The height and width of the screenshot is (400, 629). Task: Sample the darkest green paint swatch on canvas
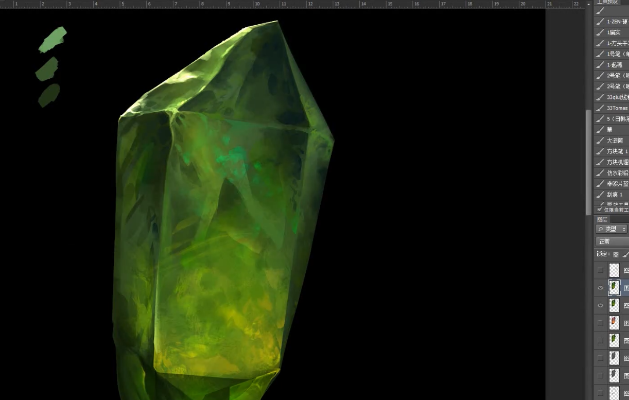coord(49,95)
